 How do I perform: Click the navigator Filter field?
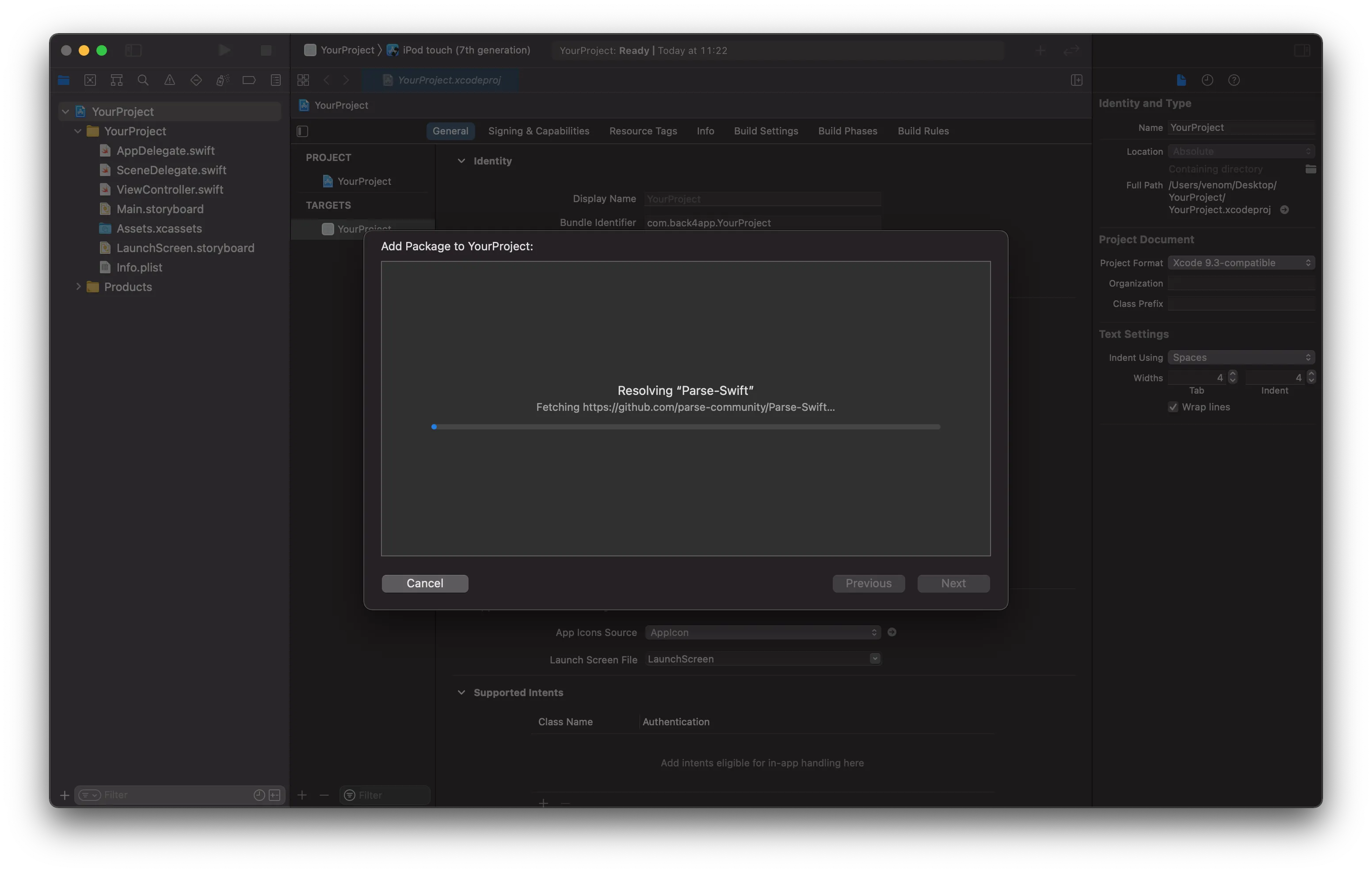[179, 795]
